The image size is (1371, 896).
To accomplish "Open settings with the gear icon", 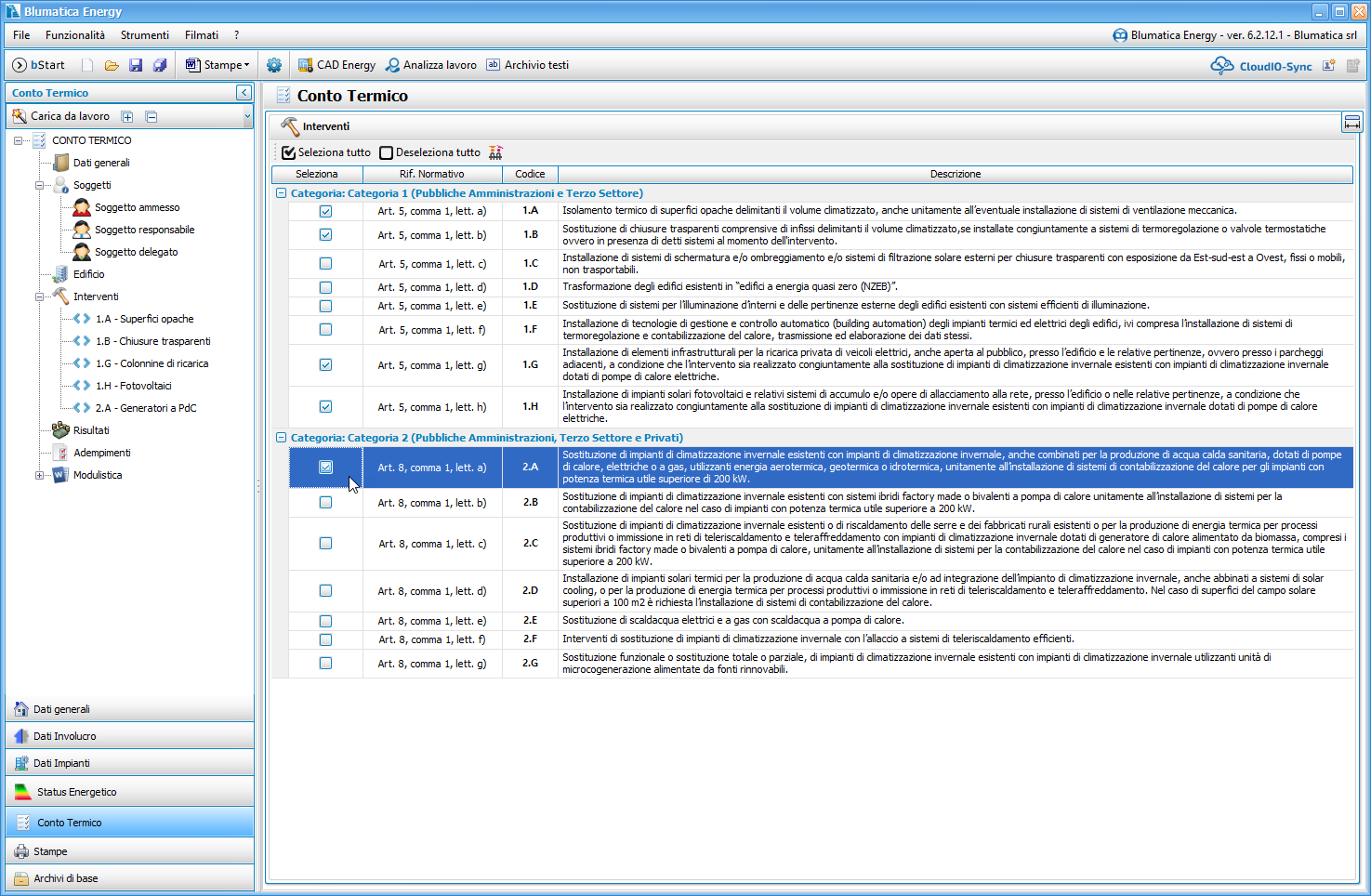I will [273, 65].
